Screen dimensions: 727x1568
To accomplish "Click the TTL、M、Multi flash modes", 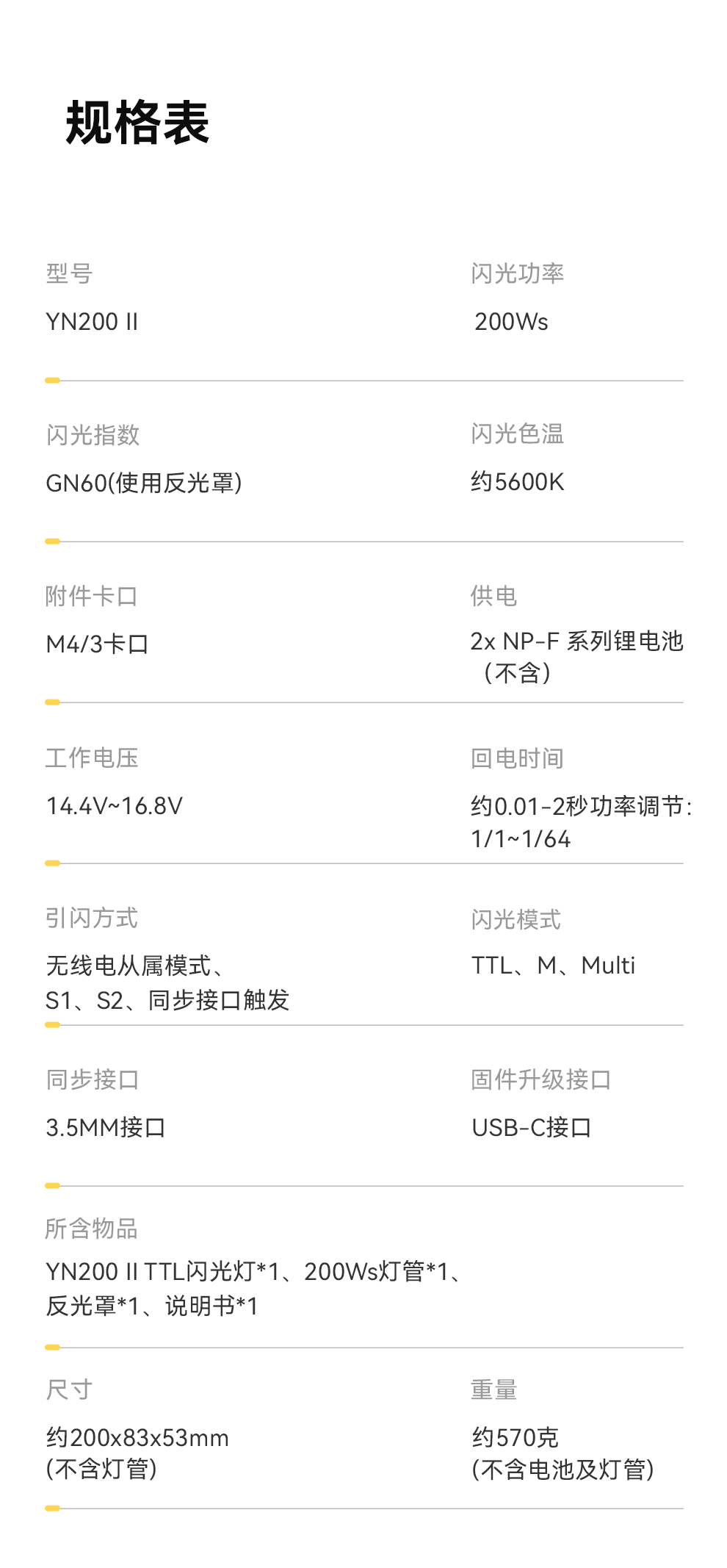I will point(553,965).
